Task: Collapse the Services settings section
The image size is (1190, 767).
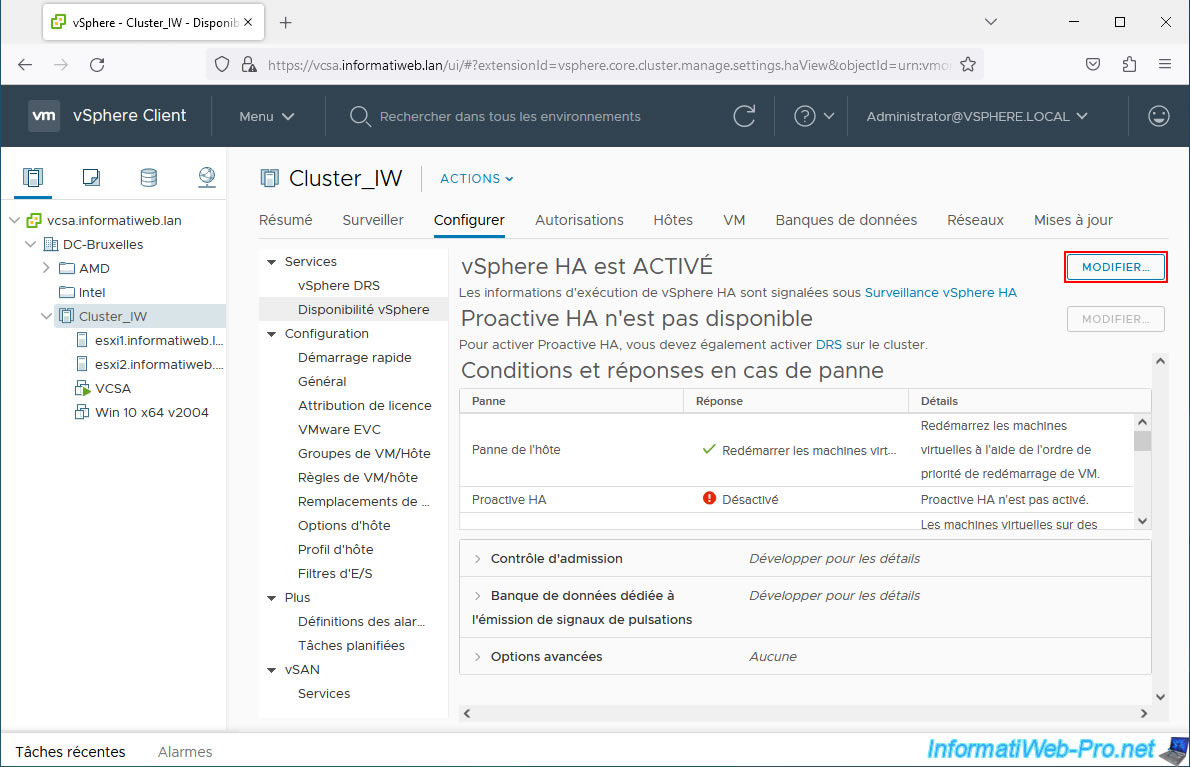Action: (x=272, y=262)
